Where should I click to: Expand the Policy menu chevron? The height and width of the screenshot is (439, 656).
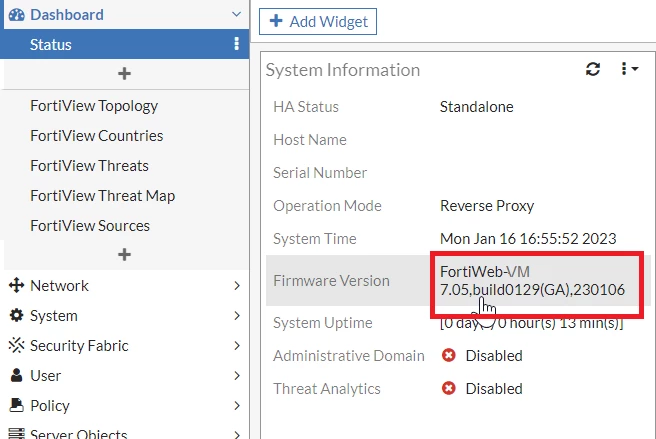237,406
